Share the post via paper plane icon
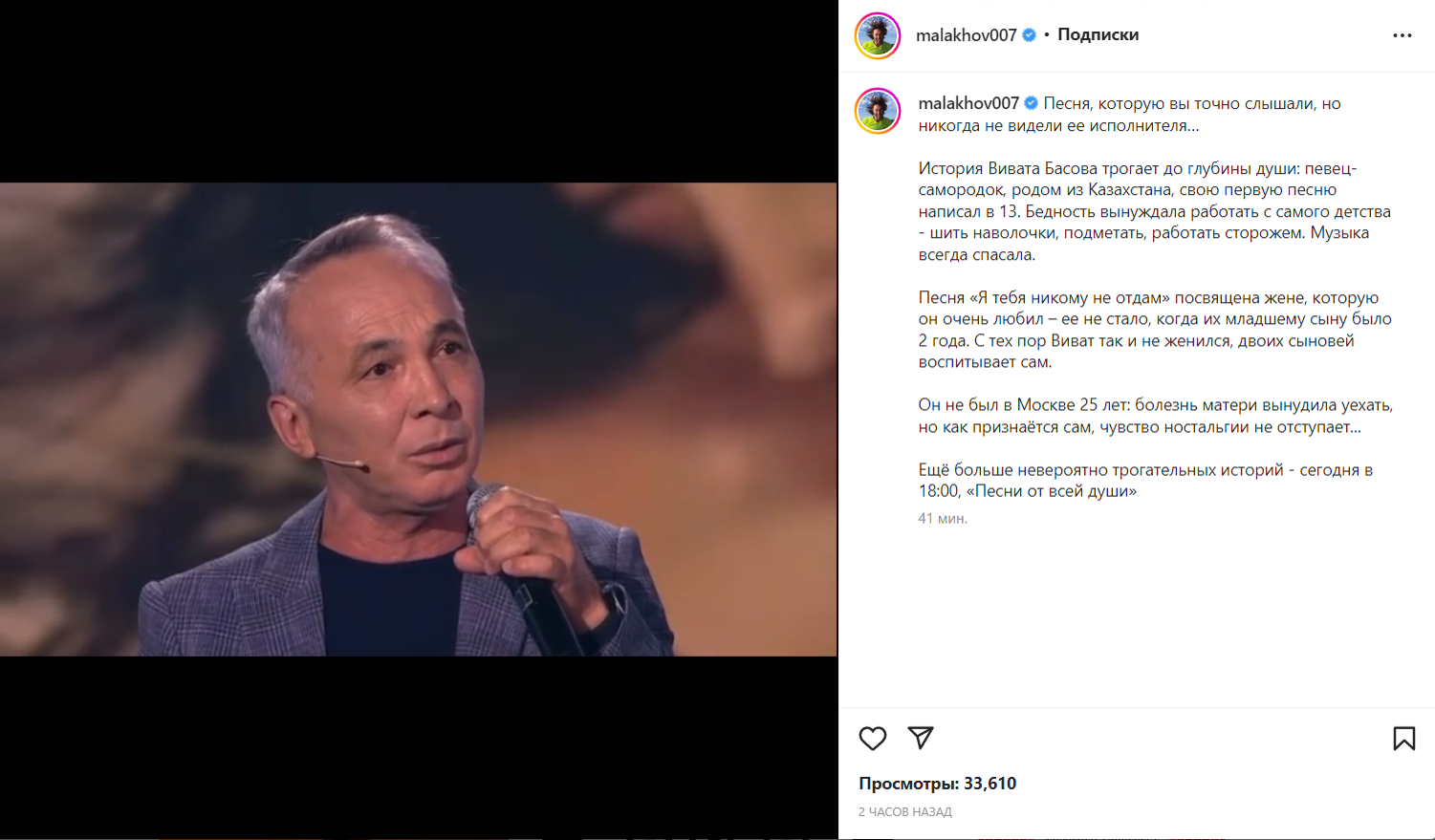The width and height of the screenshot is (1435, 840). 921,737
